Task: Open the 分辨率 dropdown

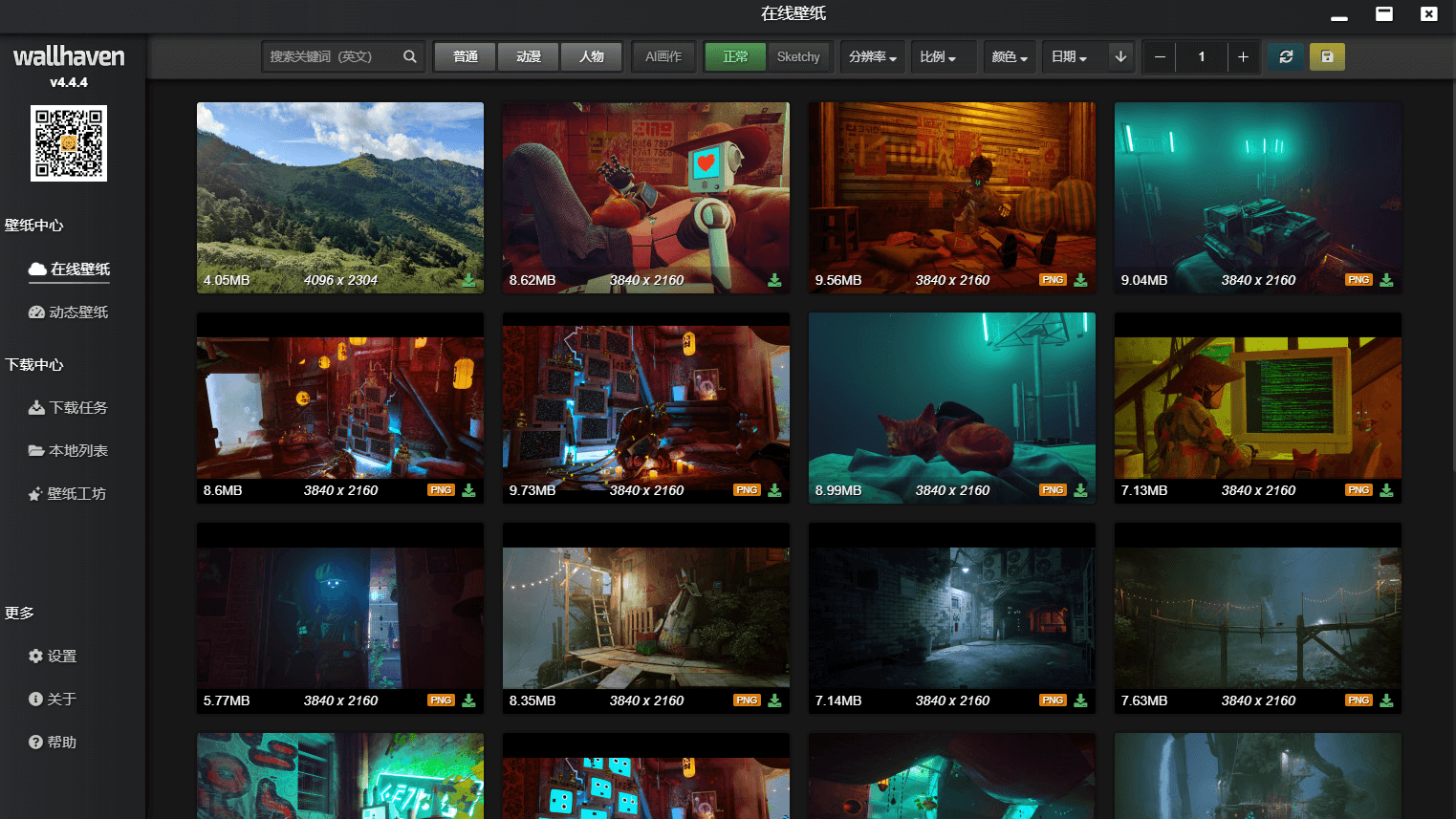Action: point(872,56)
